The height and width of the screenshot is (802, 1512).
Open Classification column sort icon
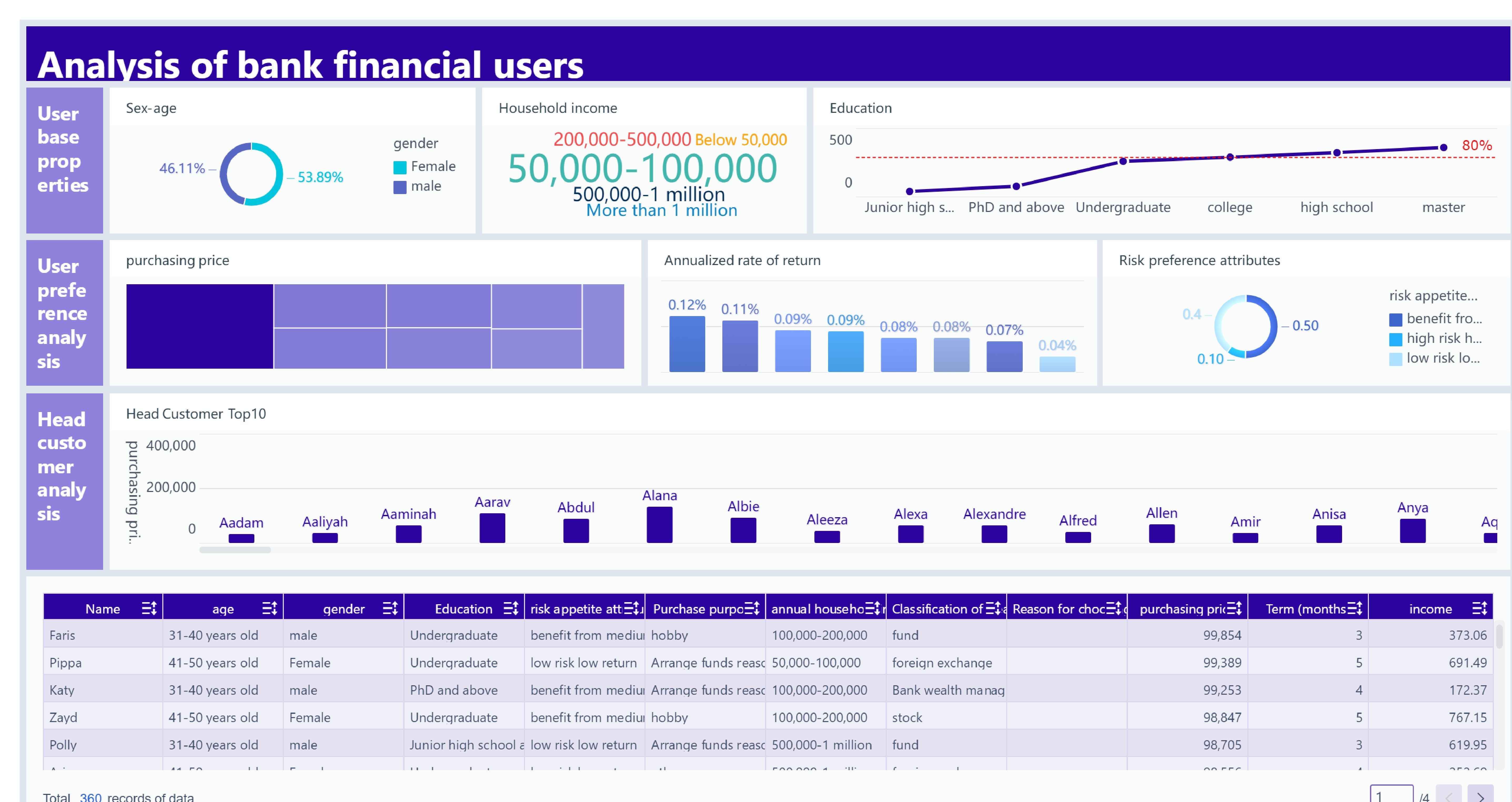tap(993, 608)
